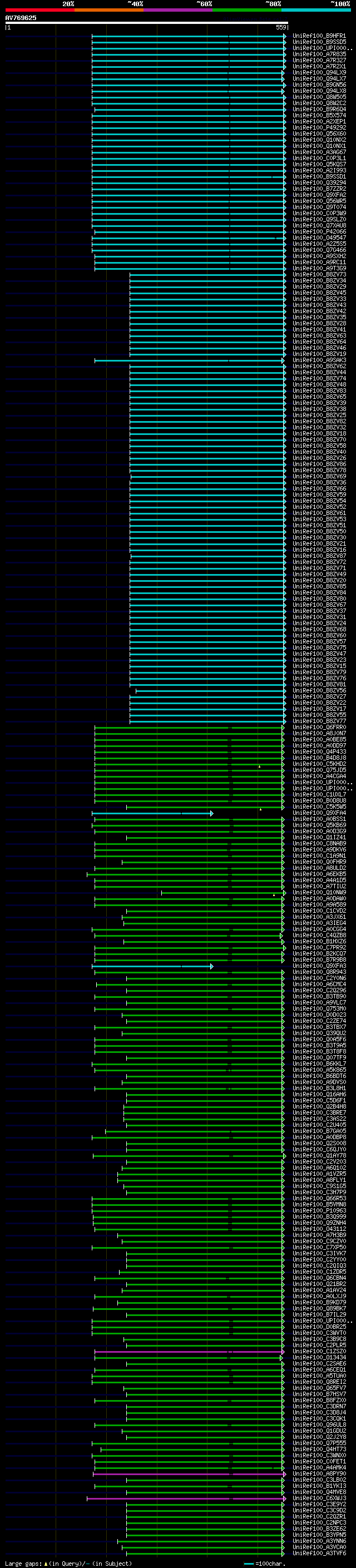Select the hit UniRef100_Q10NW9

[x=319, y=893]
